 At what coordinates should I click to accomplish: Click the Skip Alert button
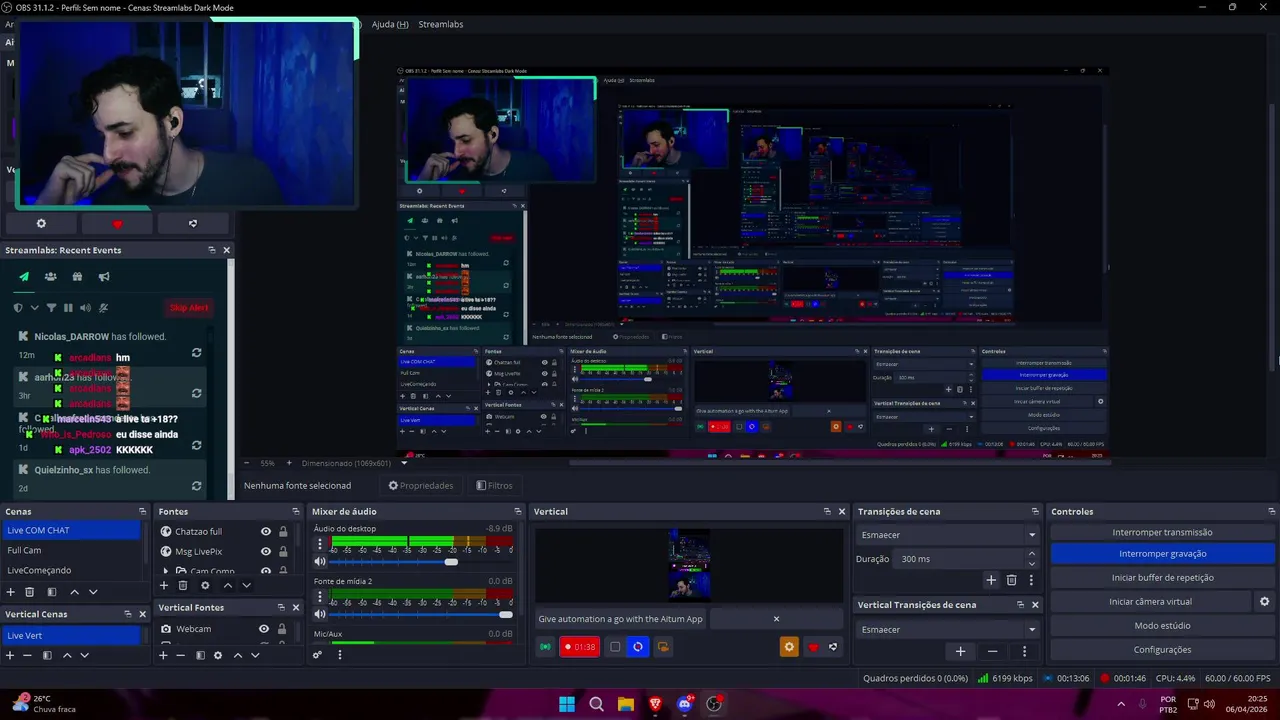pos(189,308)
